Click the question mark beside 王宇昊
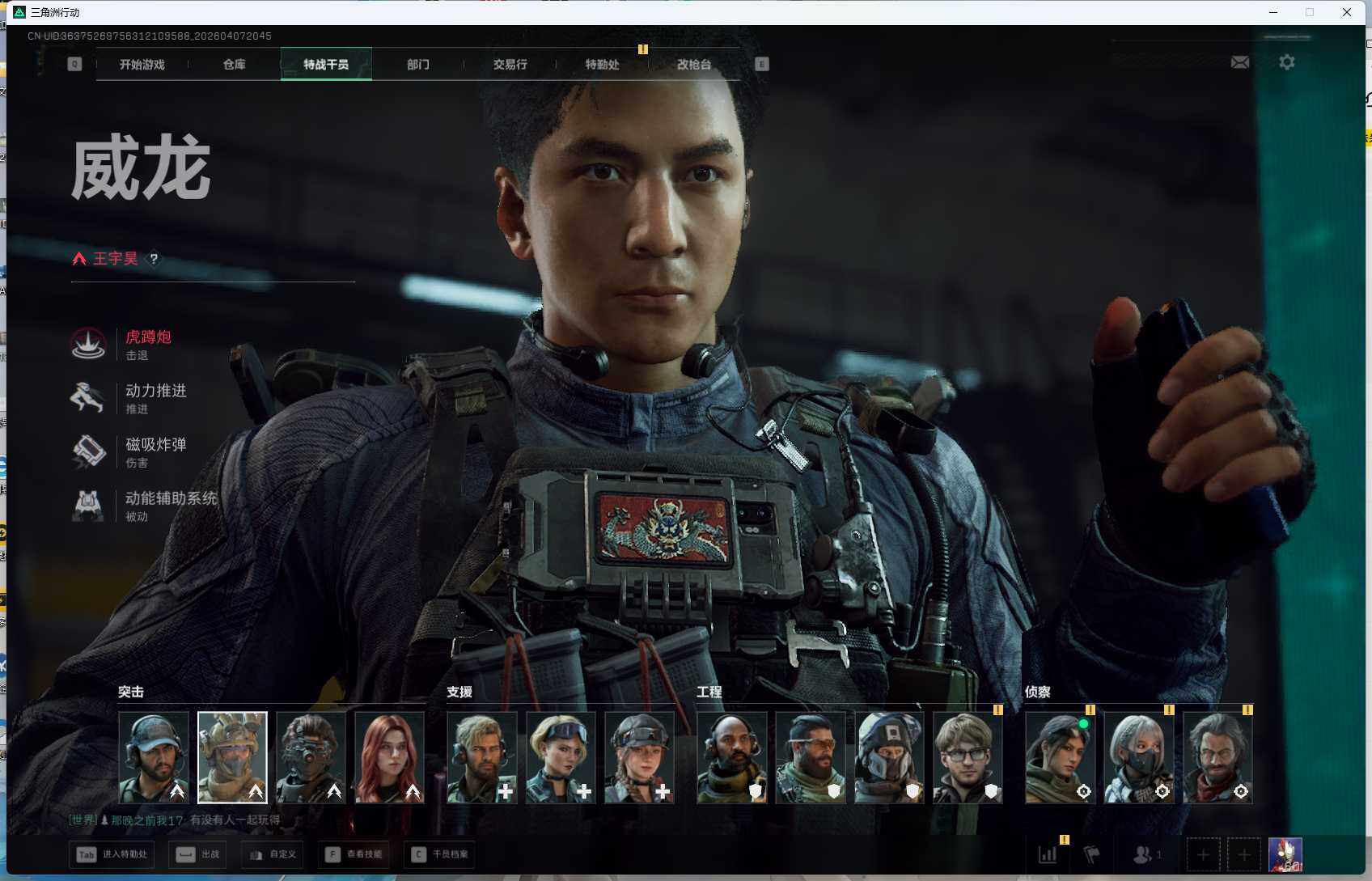 point(154,259)
